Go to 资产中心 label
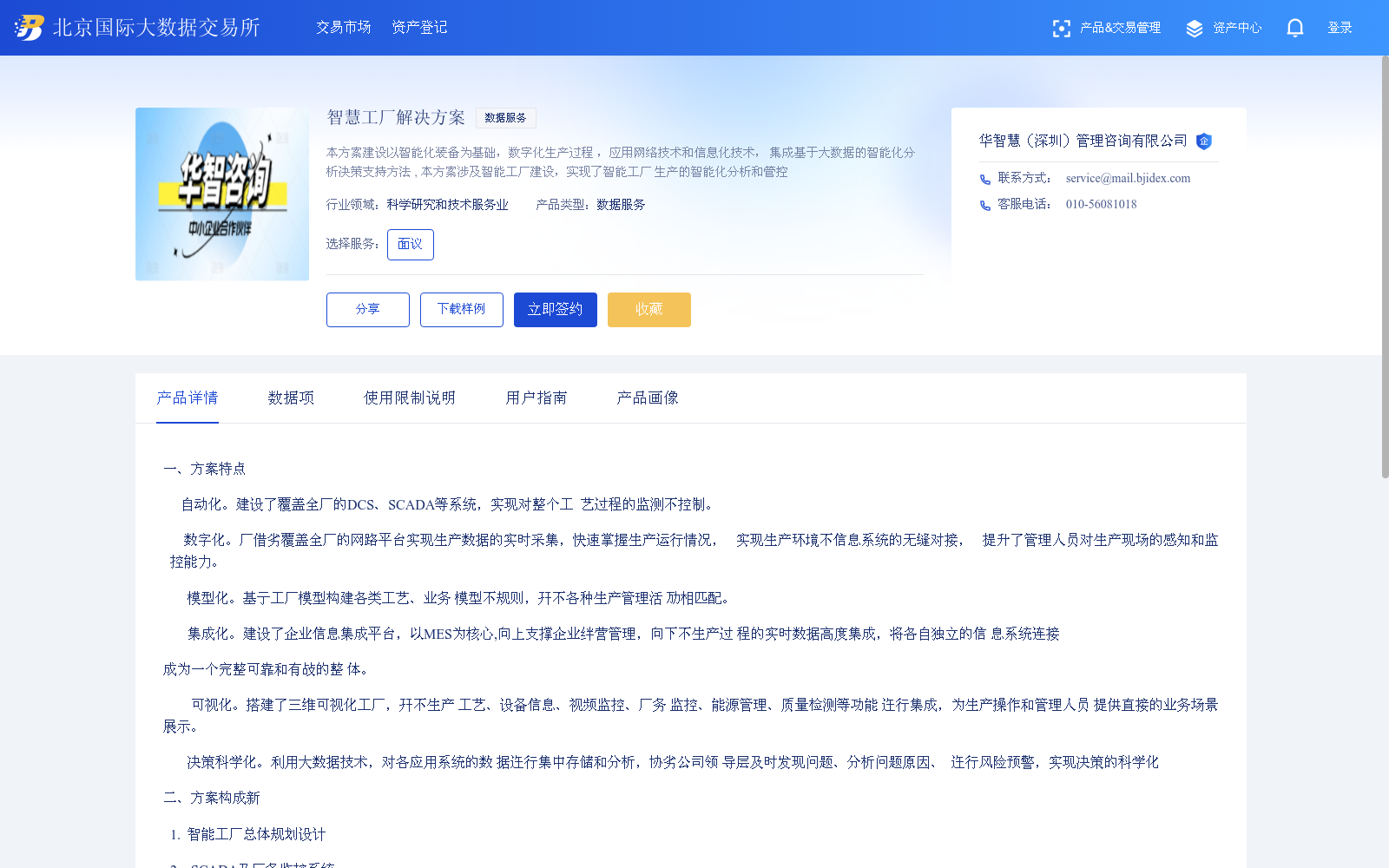This screenshot has height=868, width=1389. point(1237,28)
